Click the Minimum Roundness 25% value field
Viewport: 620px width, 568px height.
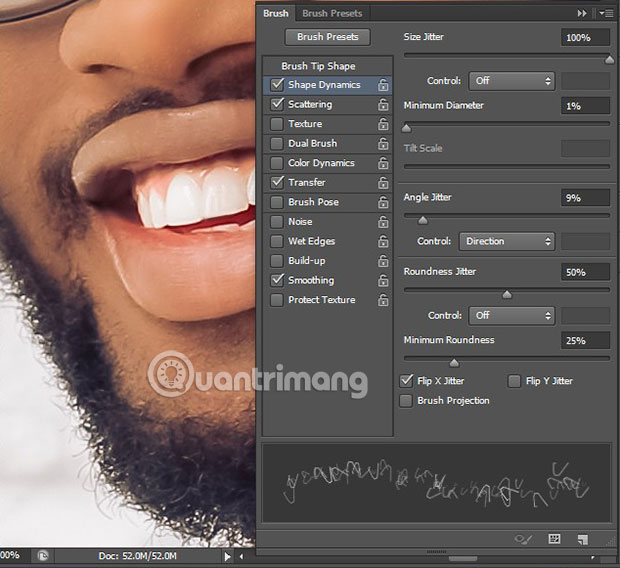pyautogui.click(x=585, y=341)
